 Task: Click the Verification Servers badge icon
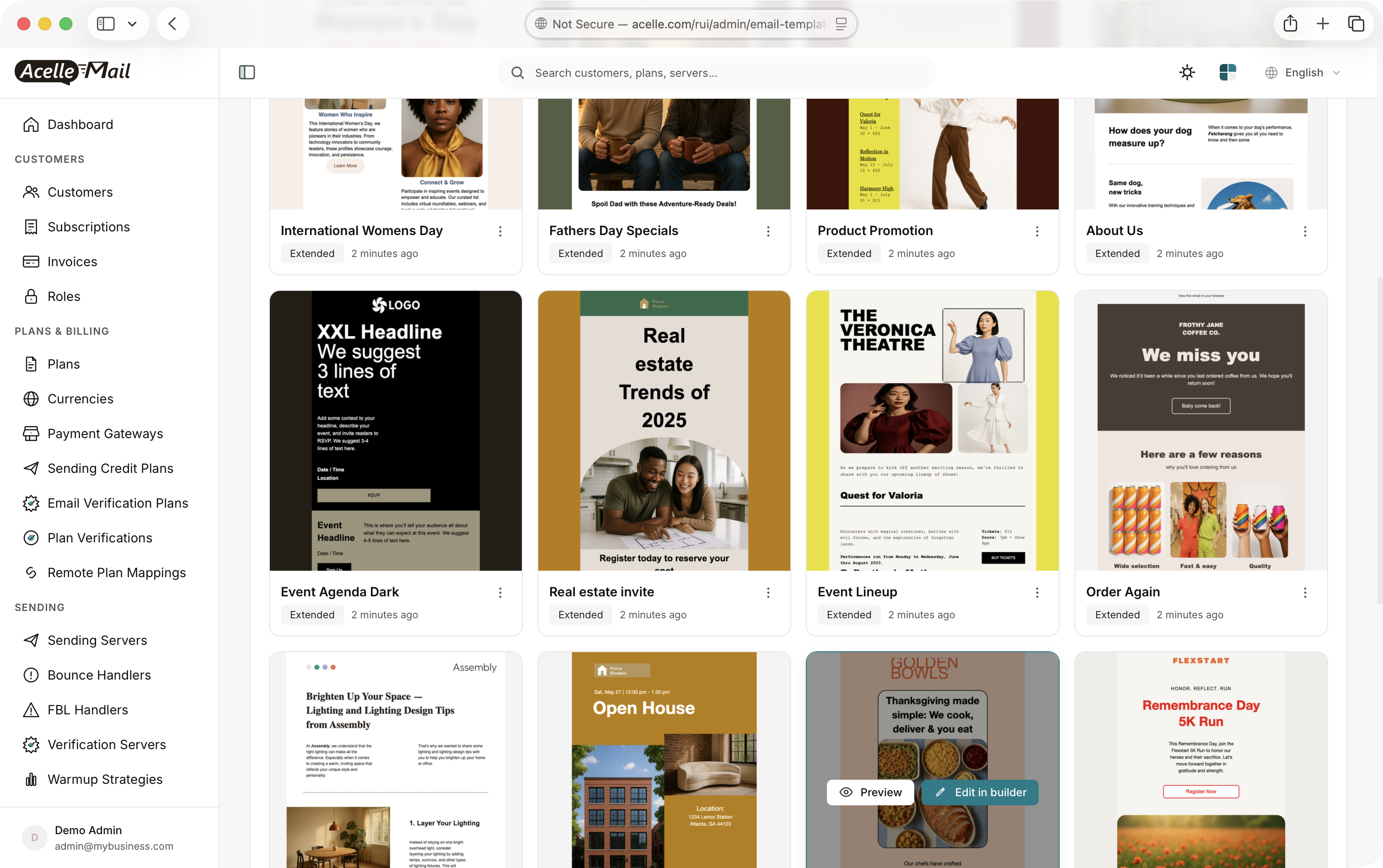(x=31, y=745)
